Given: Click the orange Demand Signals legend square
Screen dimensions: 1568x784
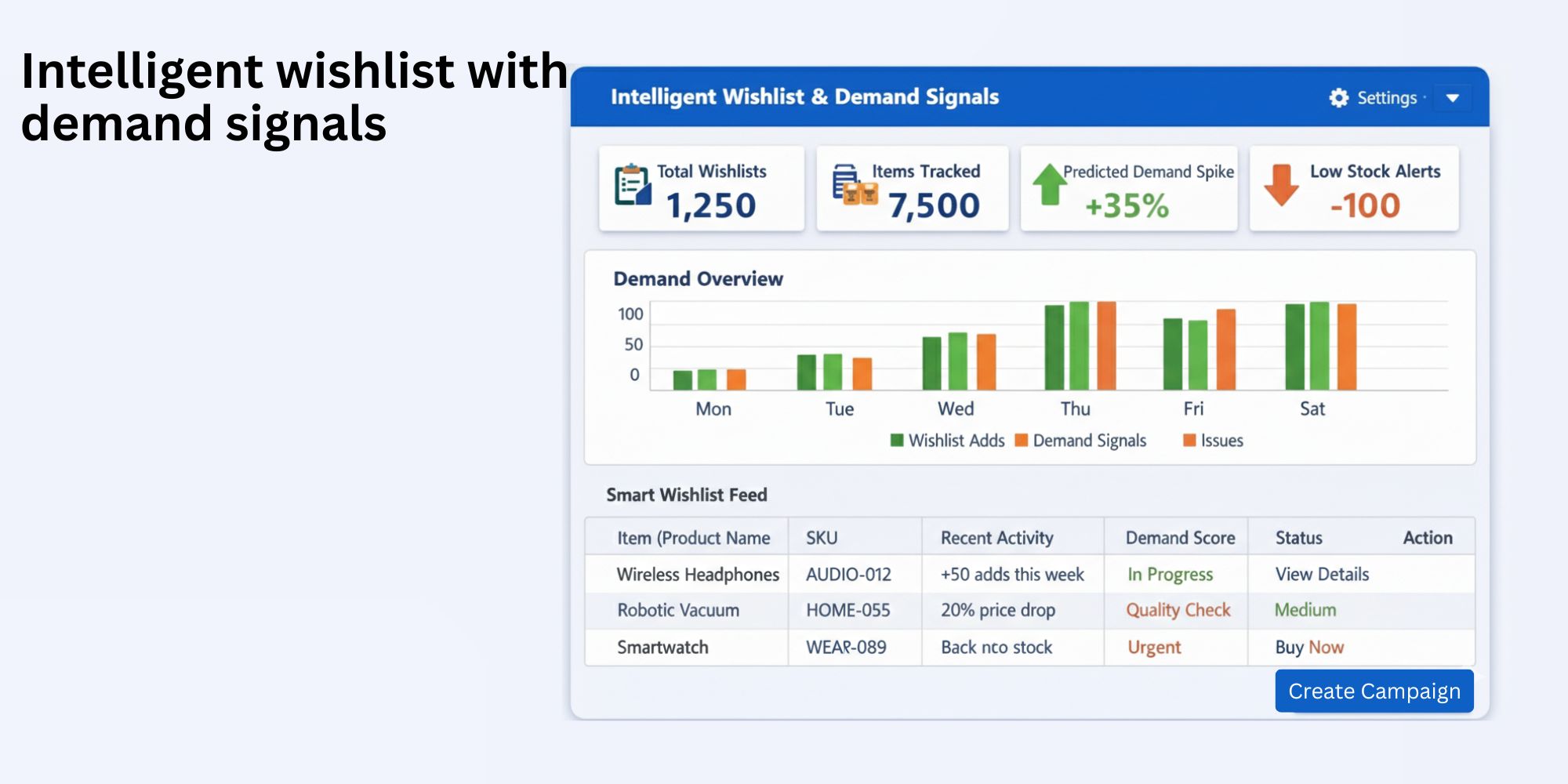Looking at the screenshot, I should point(1021,440).
